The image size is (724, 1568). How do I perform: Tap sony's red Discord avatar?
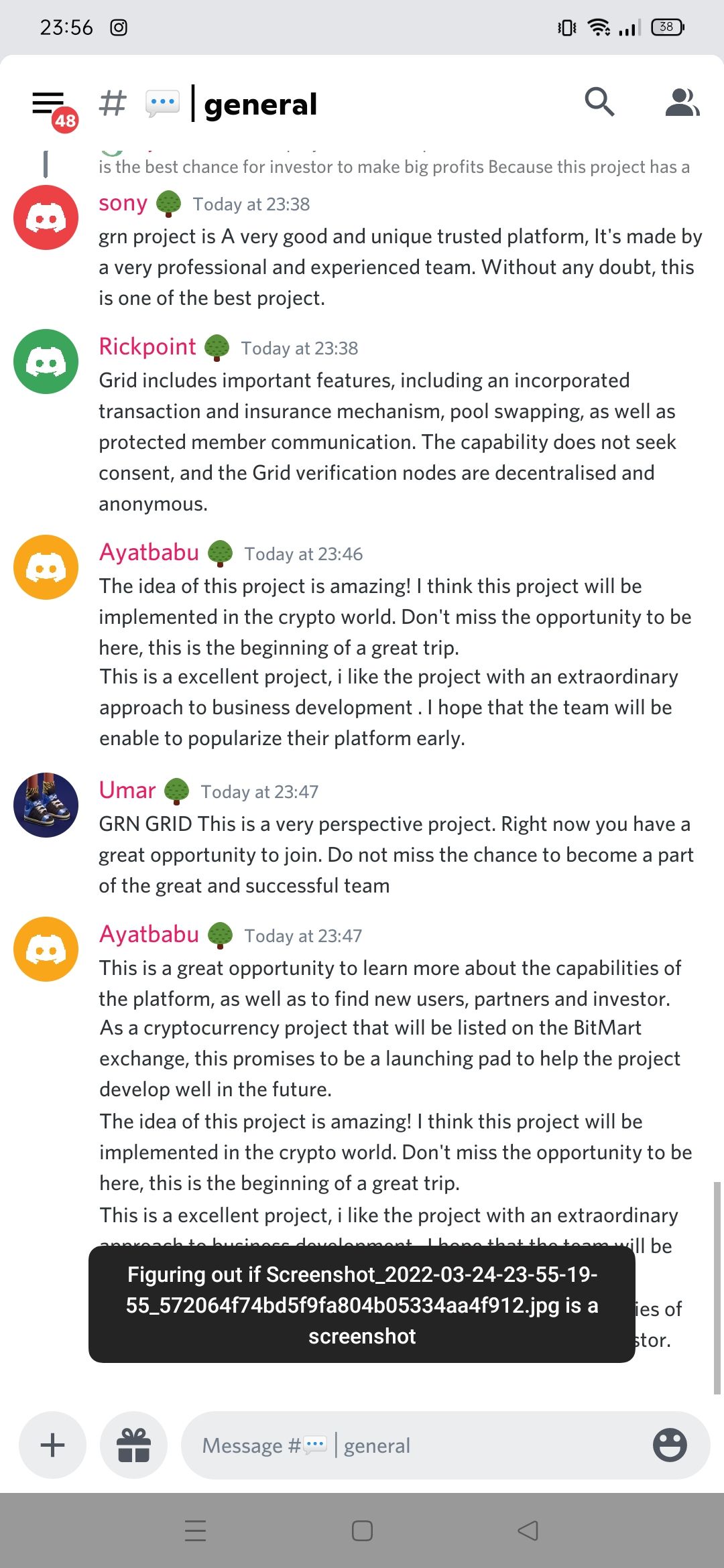coord(46,218)
